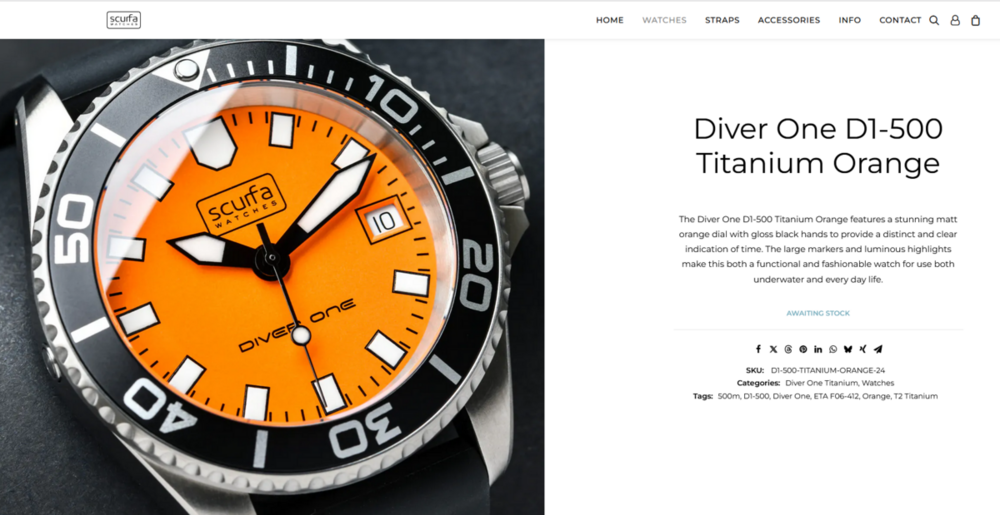This screenshot has height=515, width=1000.
Task: Open the STRAPS menu item
Action: [x=722, y=20]
